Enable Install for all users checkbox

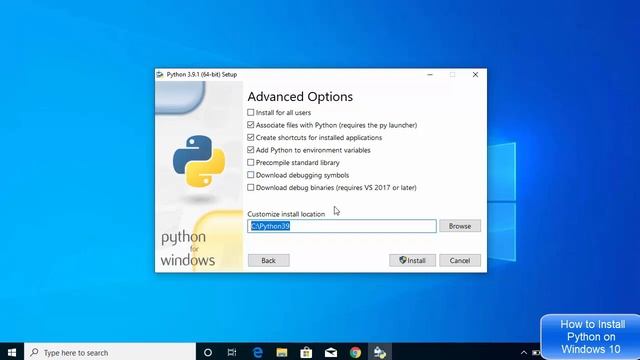point(251,112)
